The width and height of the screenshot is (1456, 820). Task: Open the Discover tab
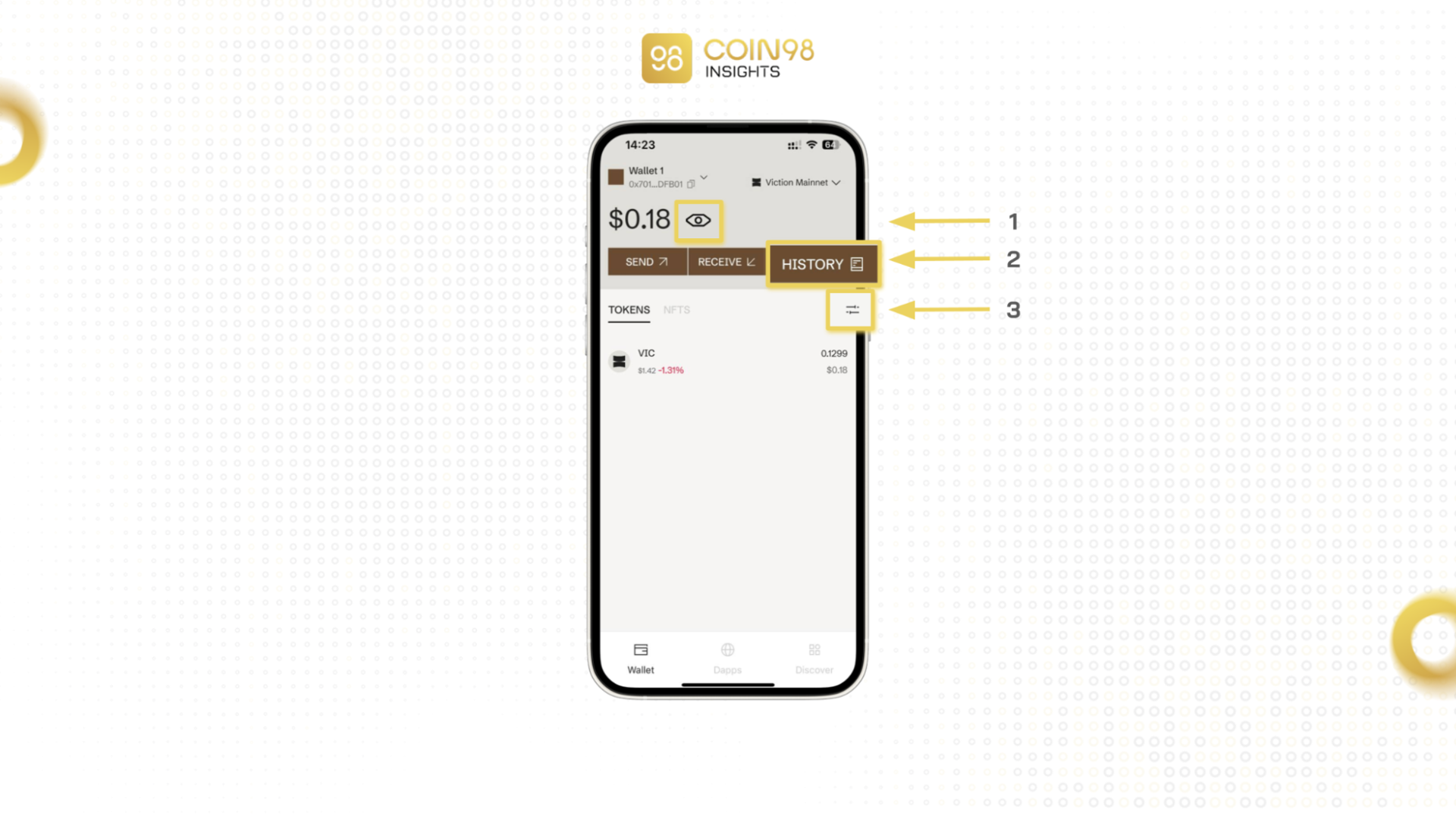click(x=814, y=657)
